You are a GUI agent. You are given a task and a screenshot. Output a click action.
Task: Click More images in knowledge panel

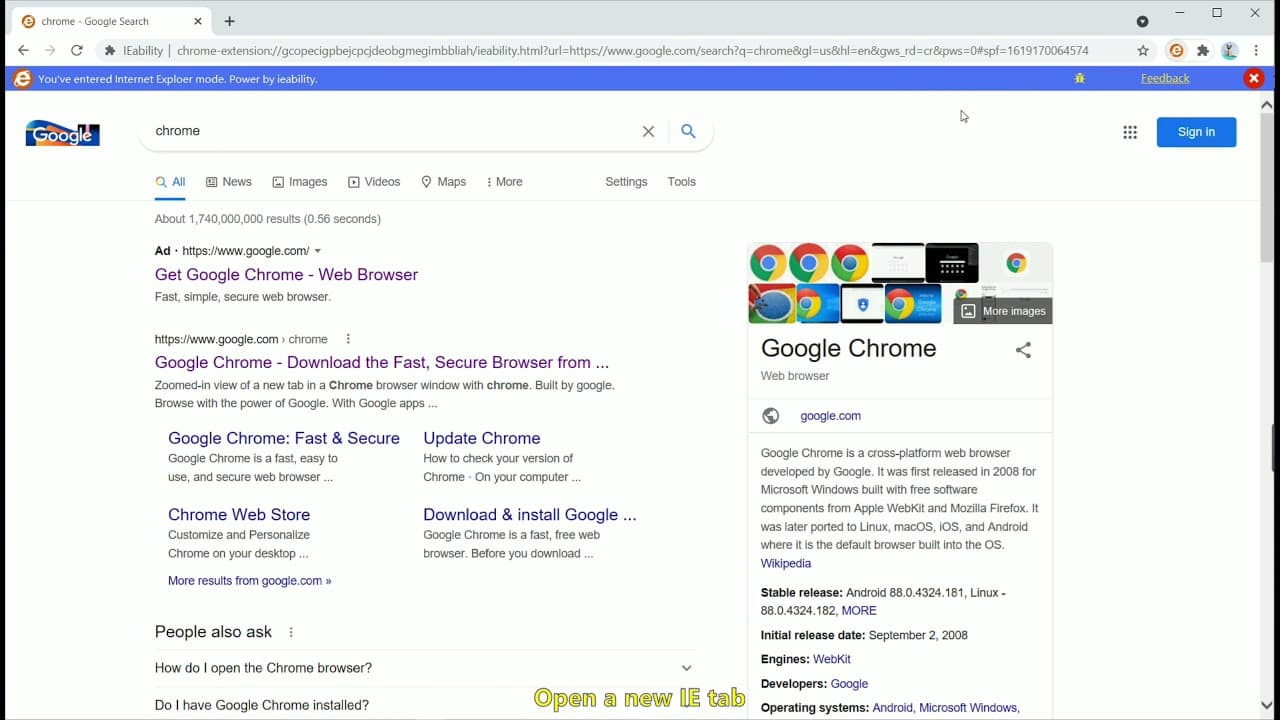(1003, 311)
